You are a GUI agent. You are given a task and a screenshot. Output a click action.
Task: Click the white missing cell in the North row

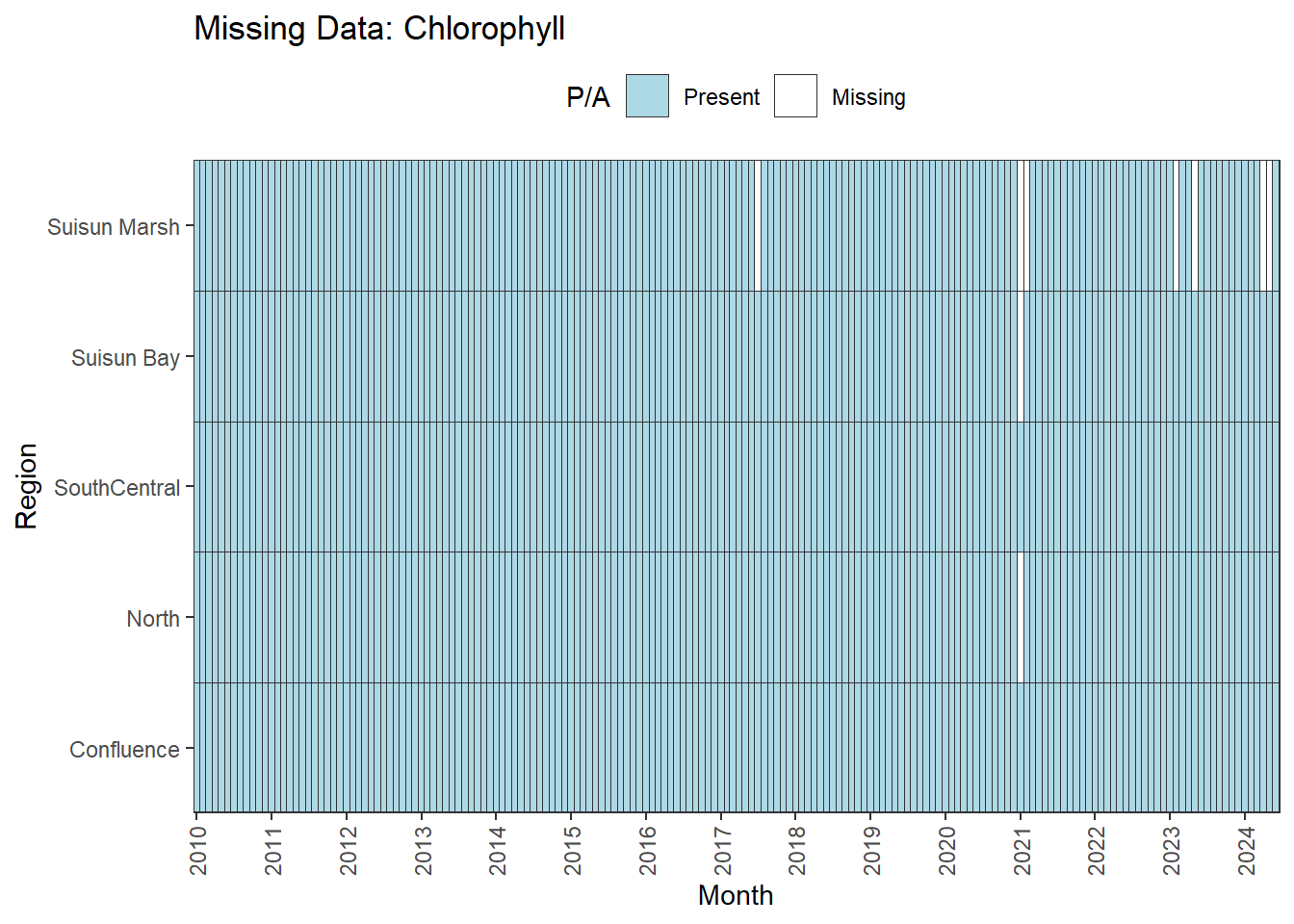pyautogui.click(x=1021, y=617)
